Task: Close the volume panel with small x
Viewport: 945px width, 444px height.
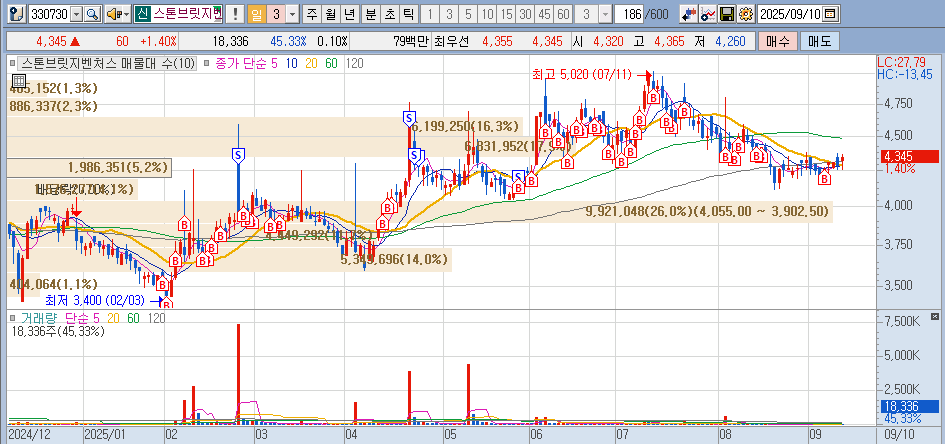Action: click(x=935, y=317)
